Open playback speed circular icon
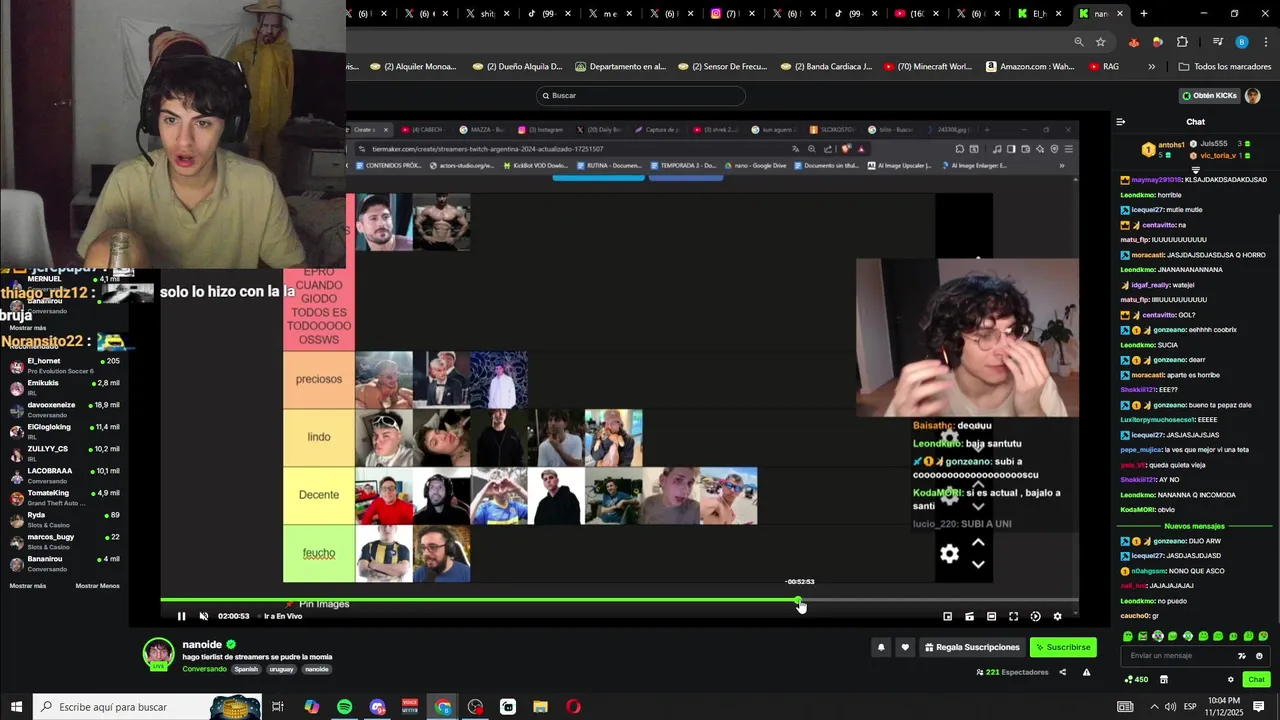1280x720 pixels. [1035, 616]
